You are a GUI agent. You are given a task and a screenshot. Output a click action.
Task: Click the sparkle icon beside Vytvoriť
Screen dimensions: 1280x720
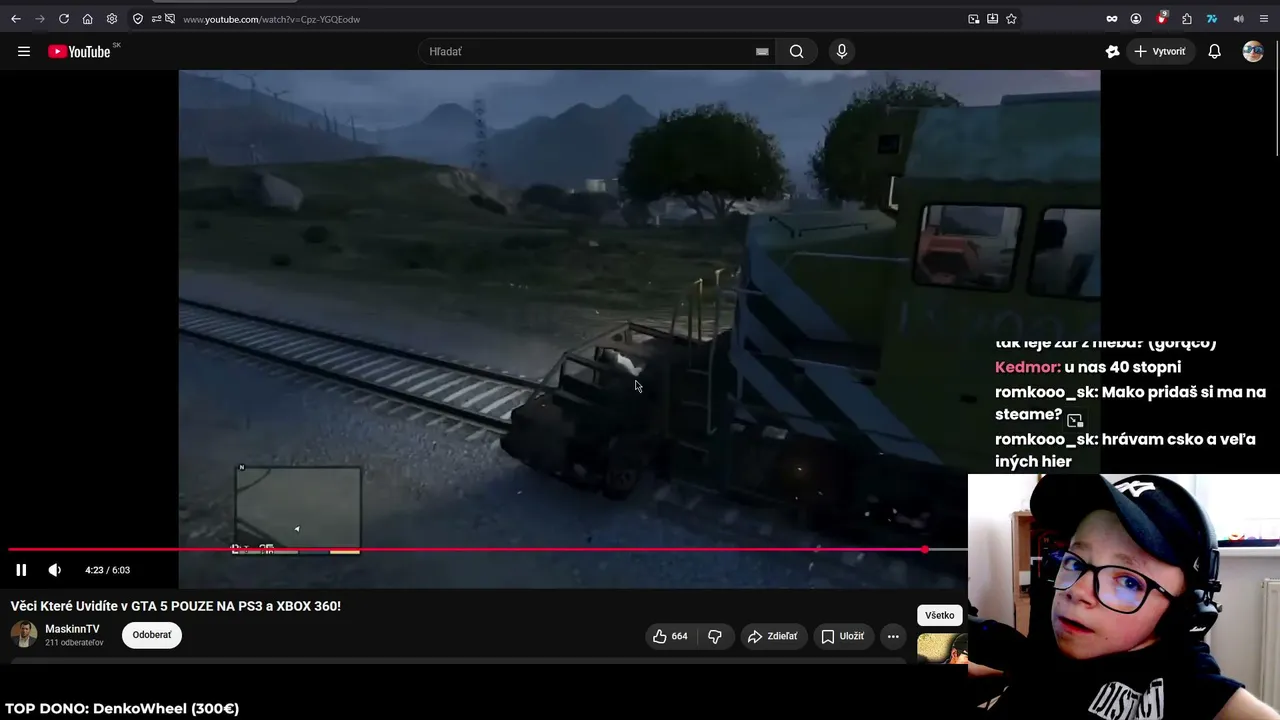pos(1112,52)
